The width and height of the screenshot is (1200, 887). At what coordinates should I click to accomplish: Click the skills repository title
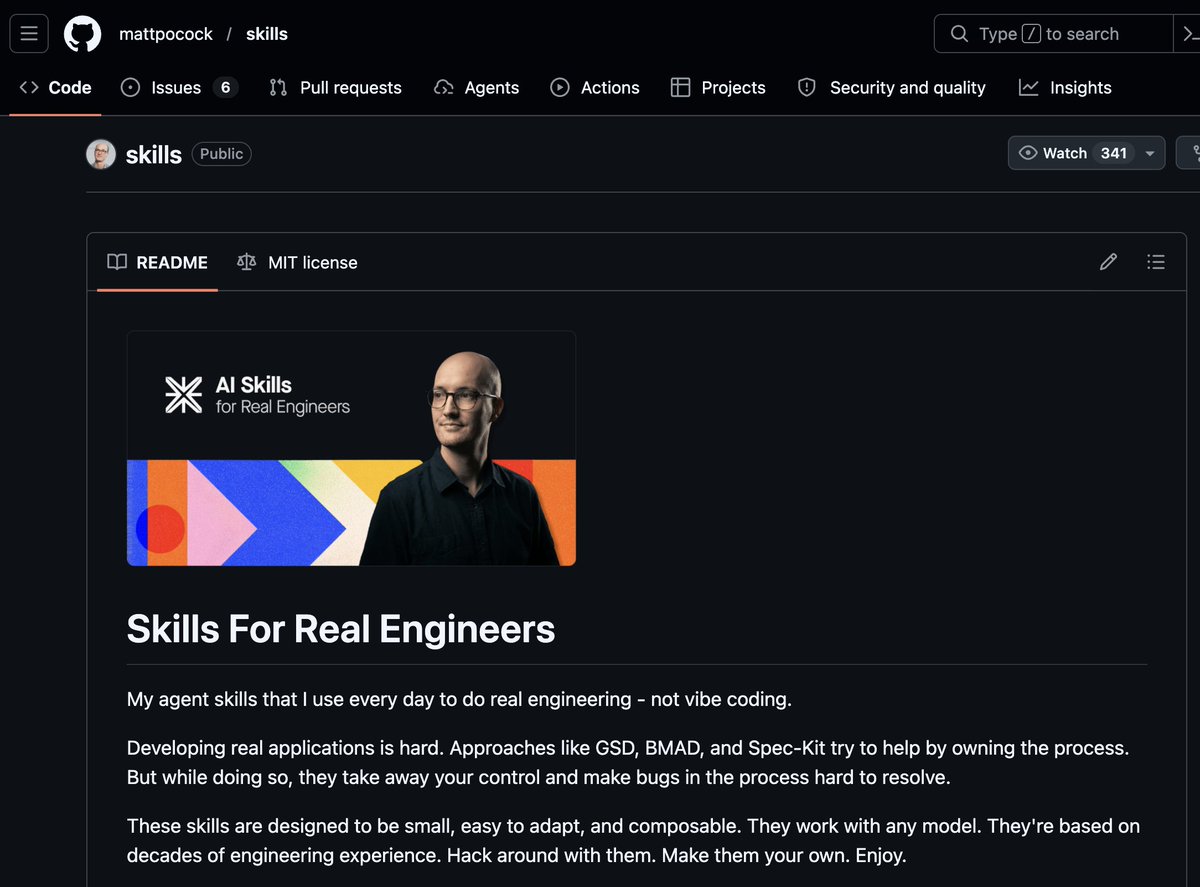154,154
